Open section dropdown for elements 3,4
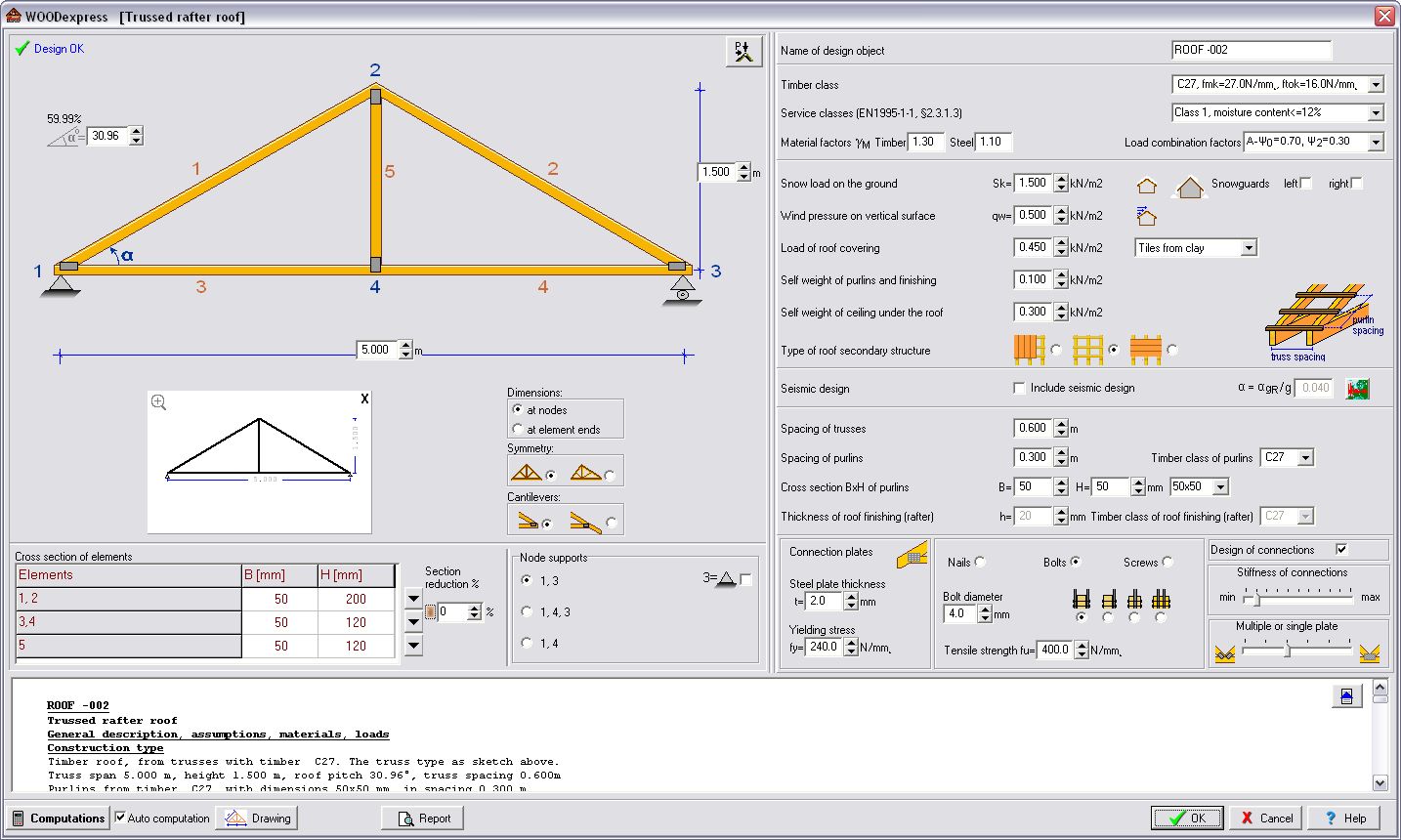The image size is (1401, 840). point(413,622)
